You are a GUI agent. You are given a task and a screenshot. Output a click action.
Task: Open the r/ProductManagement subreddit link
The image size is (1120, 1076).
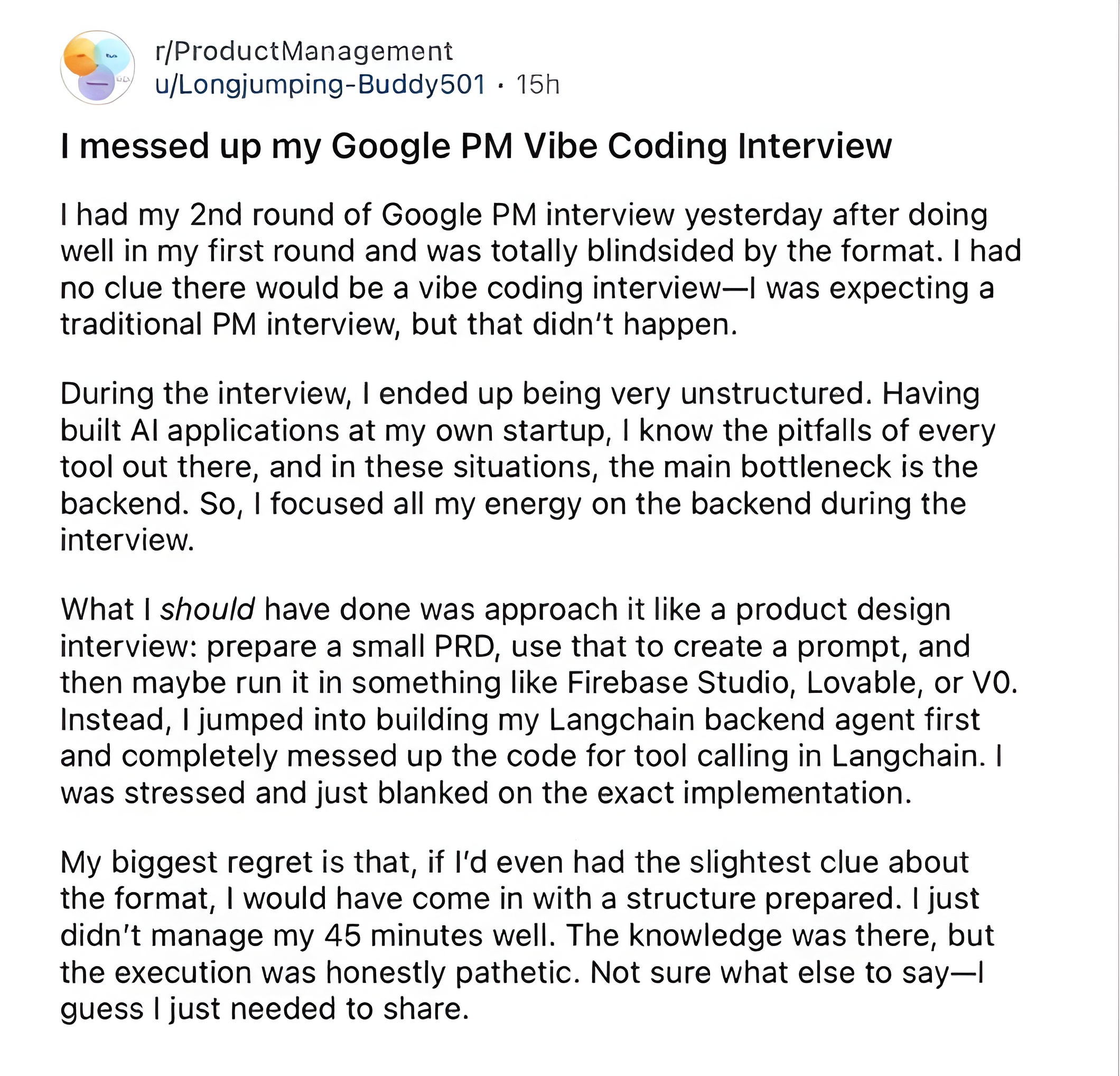tap(304, 51)
